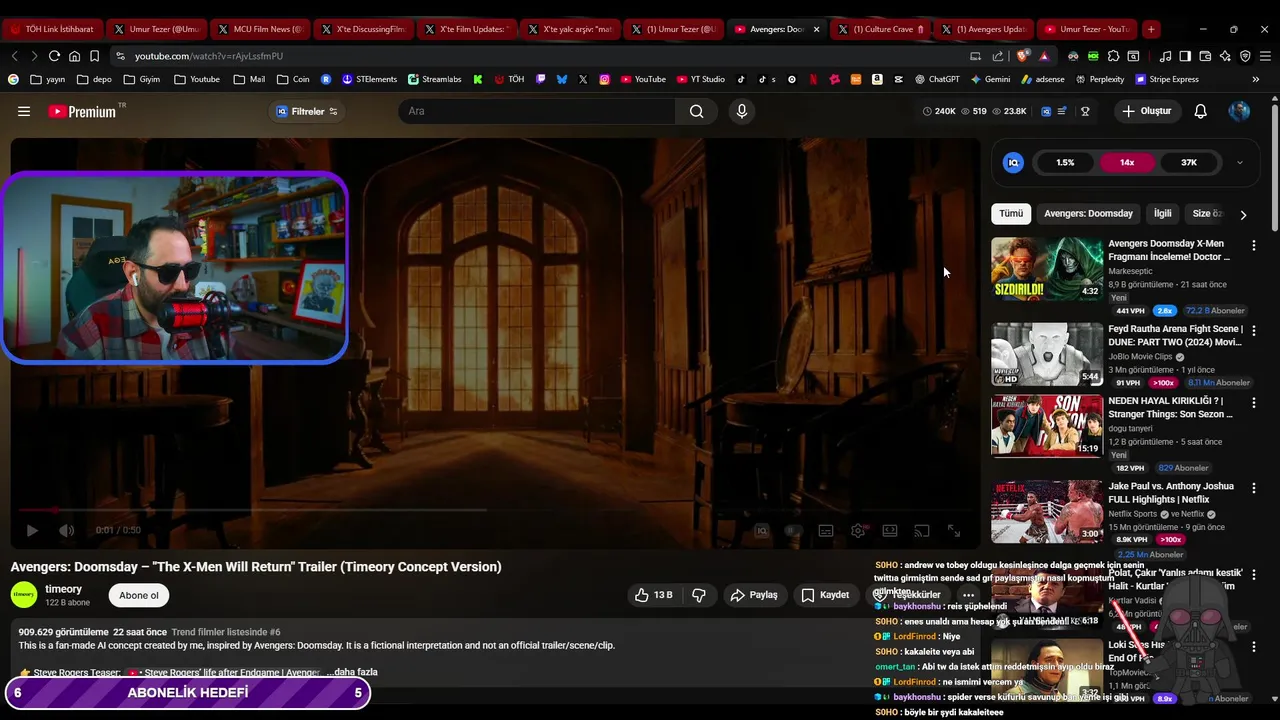Click the Brave VPN shield icon
Viewport: 1280px width, 720px height.
1245,56
